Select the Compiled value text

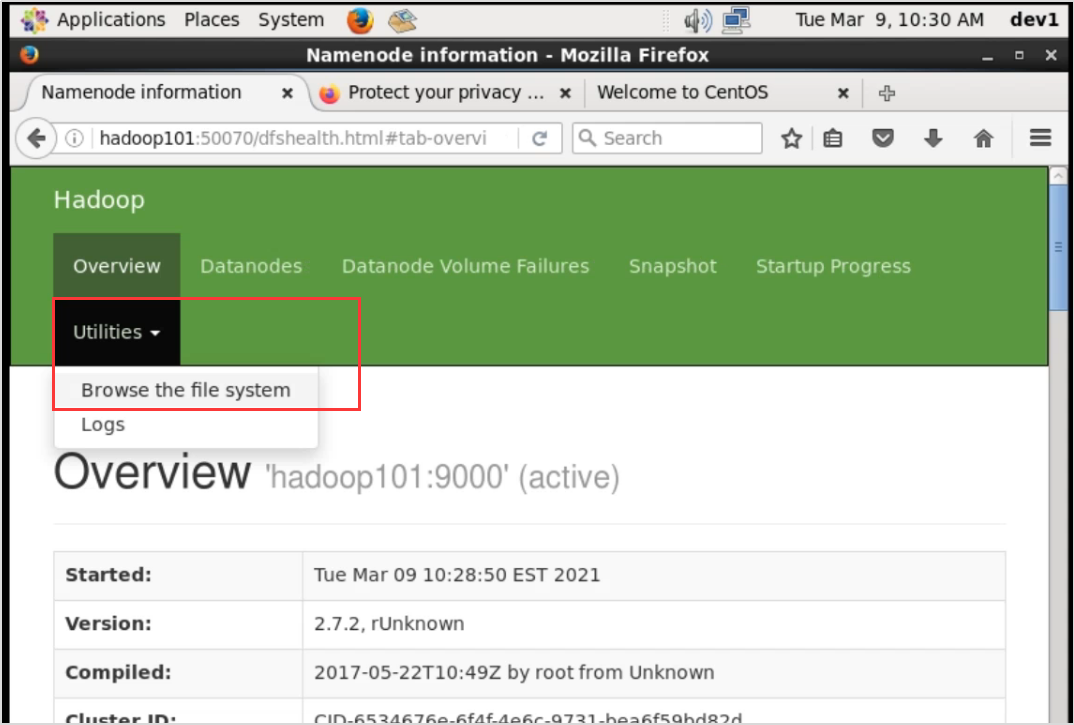514,672
